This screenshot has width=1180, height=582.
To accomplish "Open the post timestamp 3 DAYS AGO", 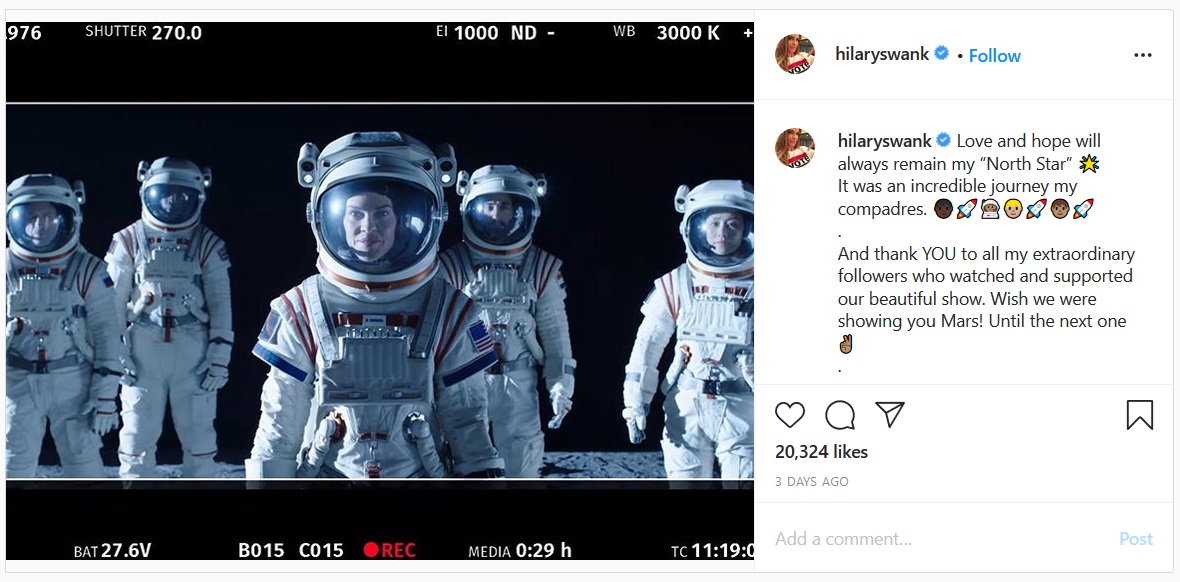I will tap(811, 482).
